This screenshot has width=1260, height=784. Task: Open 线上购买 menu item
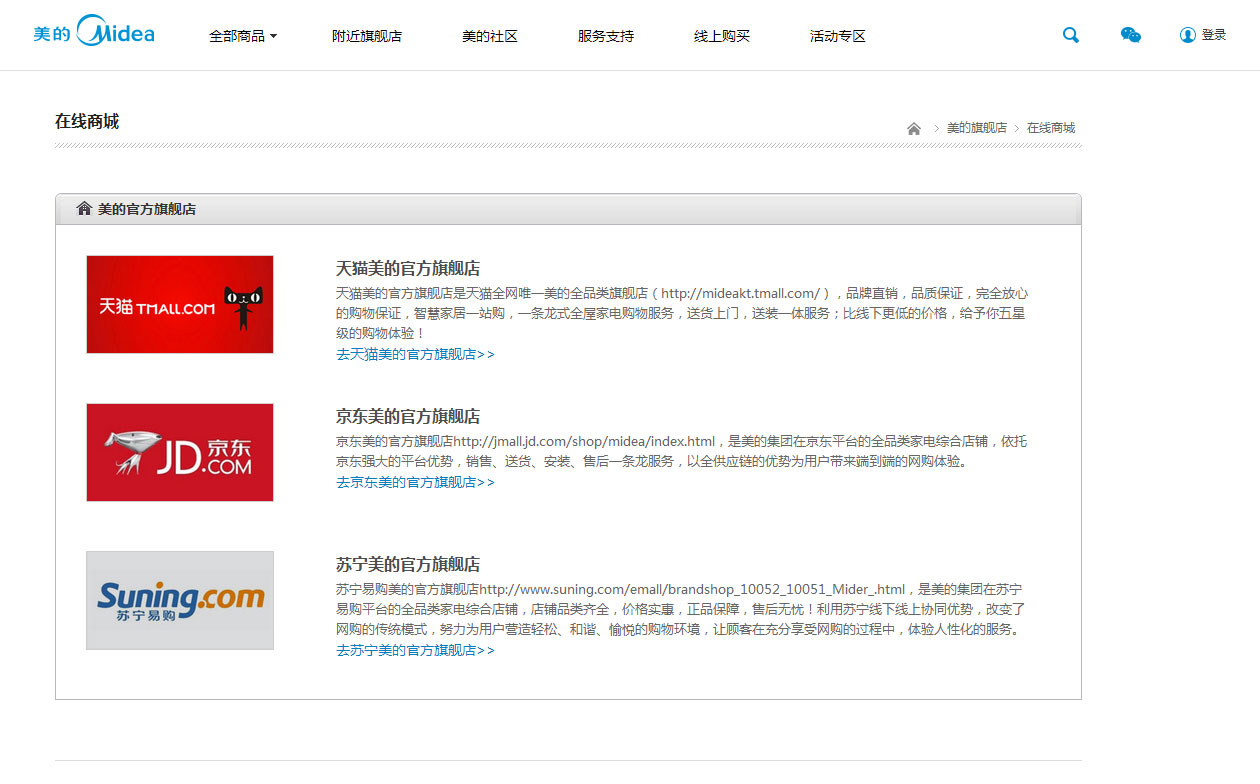pyautogui.click(x=722, y=36)
